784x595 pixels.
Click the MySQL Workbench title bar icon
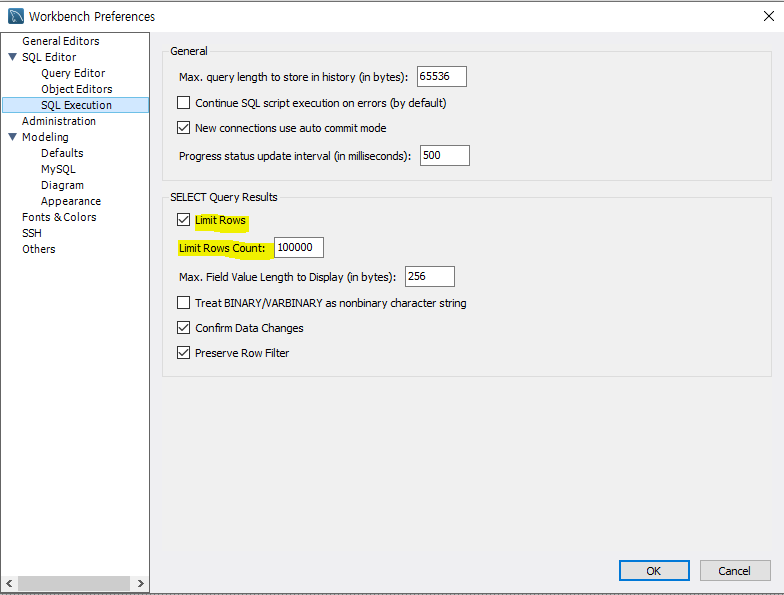pos(16,16)
